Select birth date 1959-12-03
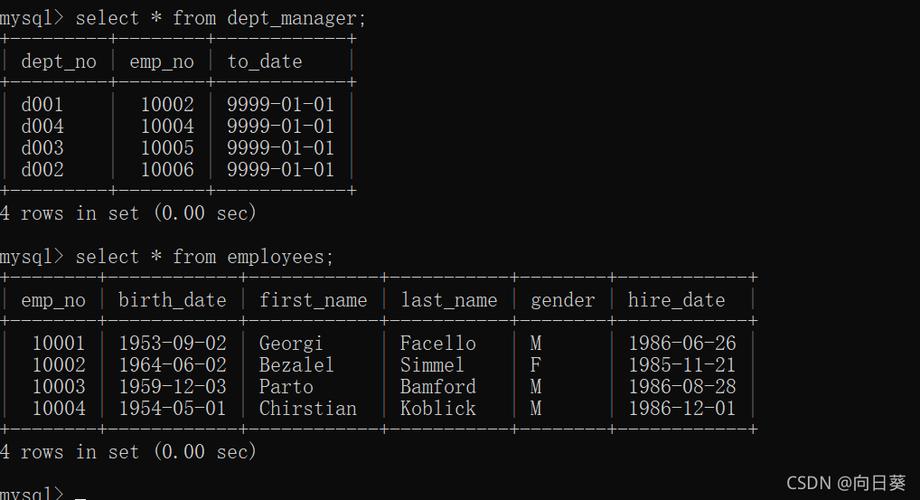920x500 pixels. coord(172,387)
